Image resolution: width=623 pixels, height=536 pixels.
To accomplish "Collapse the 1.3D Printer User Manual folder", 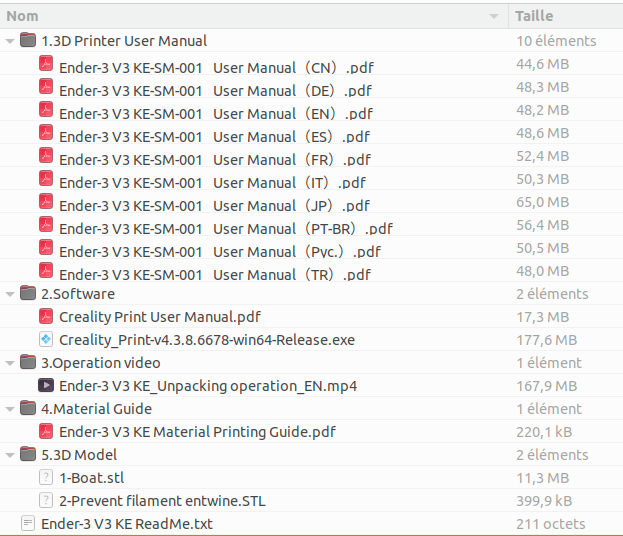I will coord(10,41).
